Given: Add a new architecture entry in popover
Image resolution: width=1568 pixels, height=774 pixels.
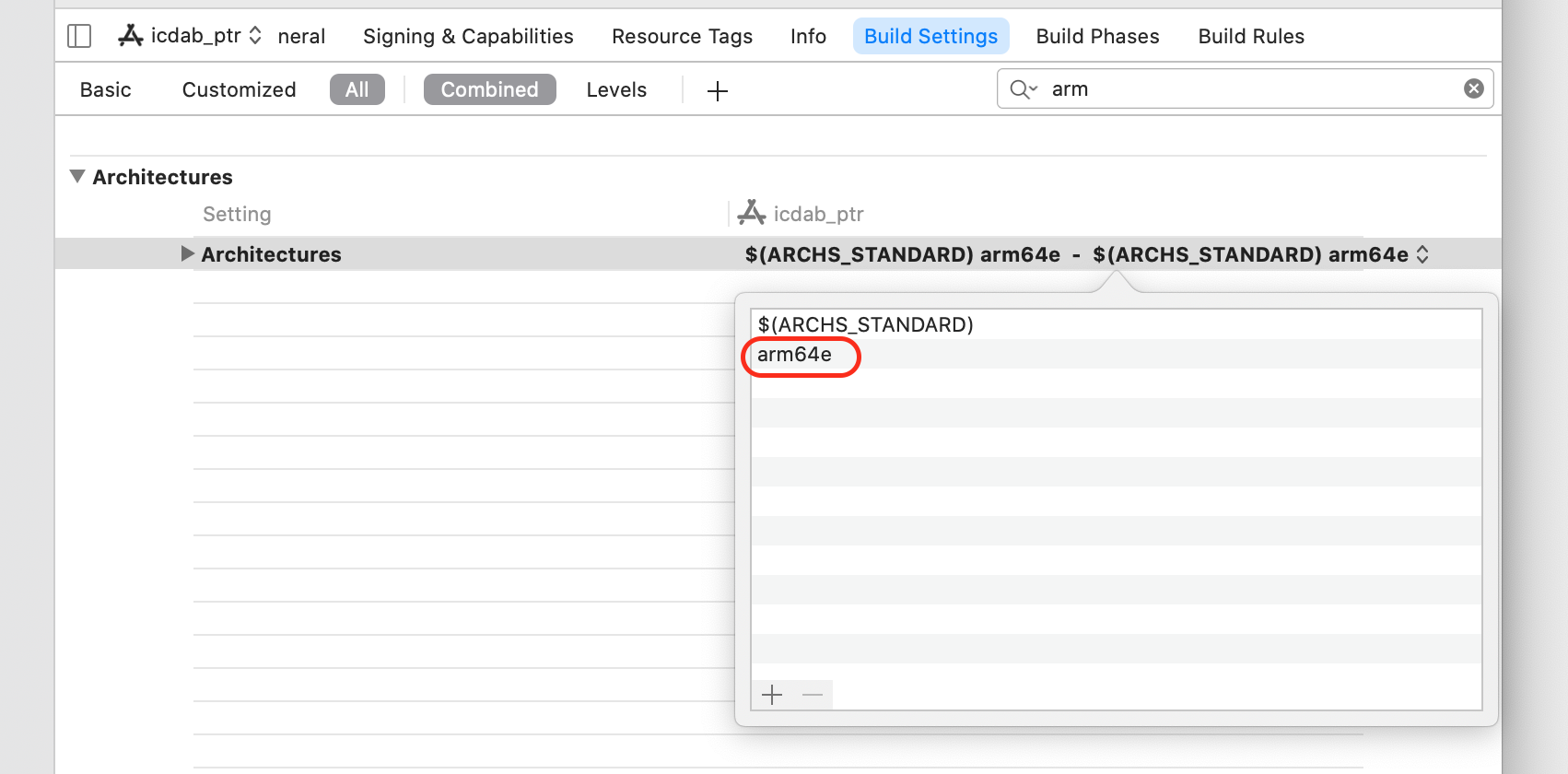Looking at the screenshot, I should [772, 695].
